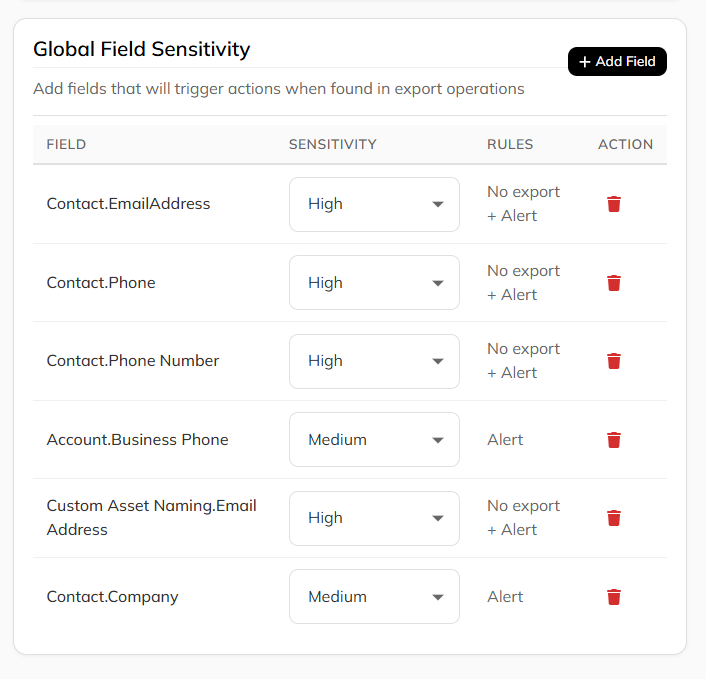The image size is (706, 679).
Task: Open sensitivity dropdown for Contact.Phone Number
Action: coord(374,361)
